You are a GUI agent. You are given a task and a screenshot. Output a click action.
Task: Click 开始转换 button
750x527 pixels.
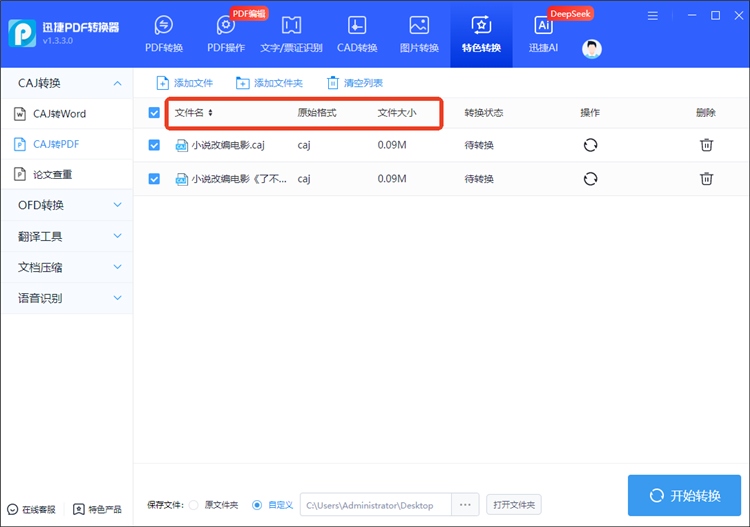(x=684, y=495)
